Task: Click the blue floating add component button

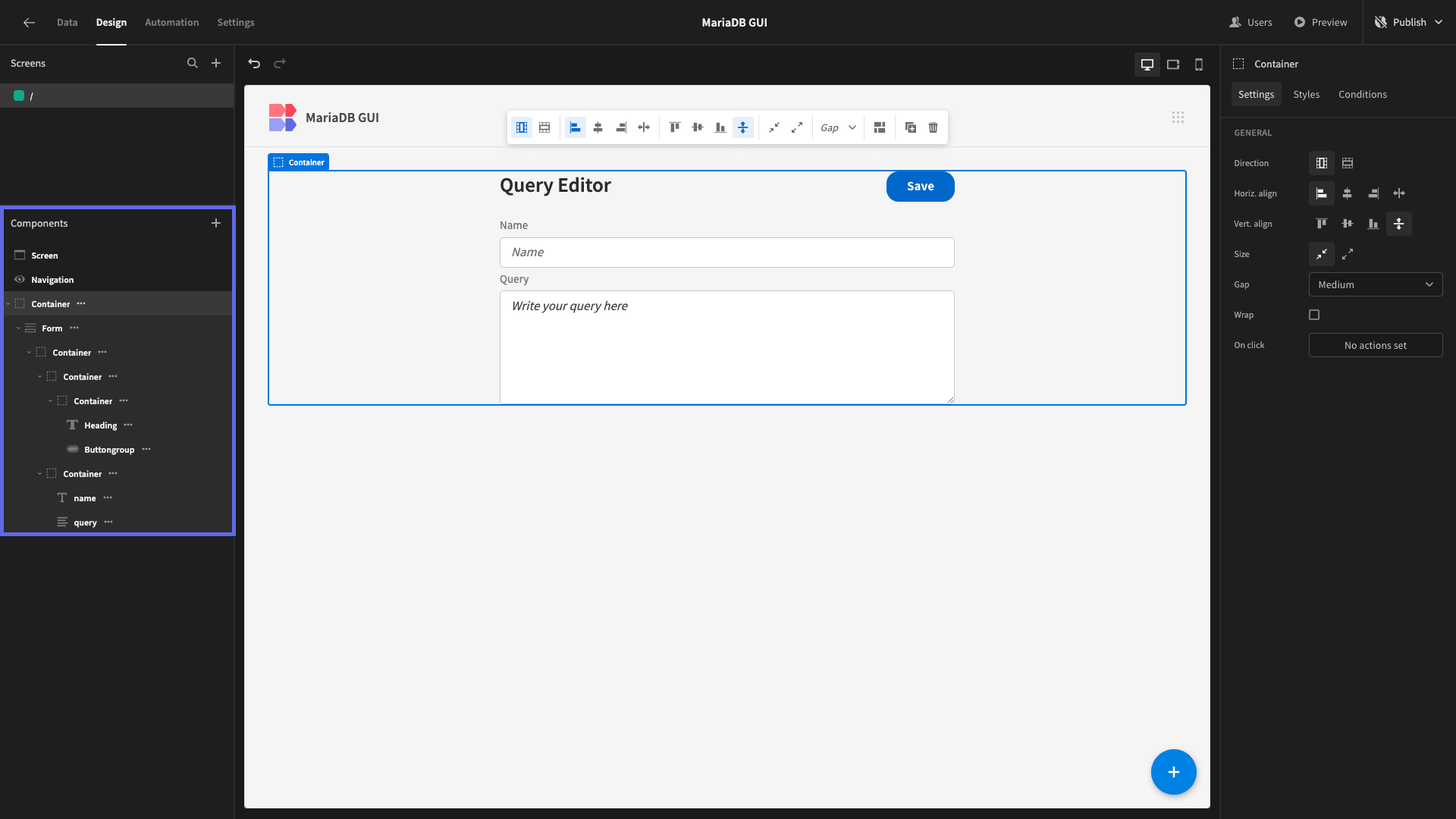Action: (1173, 772)
